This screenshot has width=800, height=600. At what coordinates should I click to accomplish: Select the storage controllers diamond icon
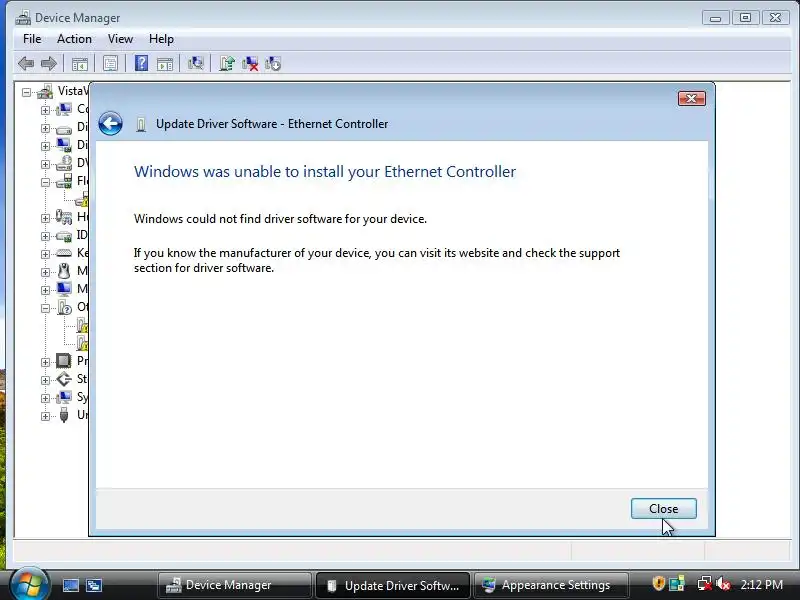64,379
